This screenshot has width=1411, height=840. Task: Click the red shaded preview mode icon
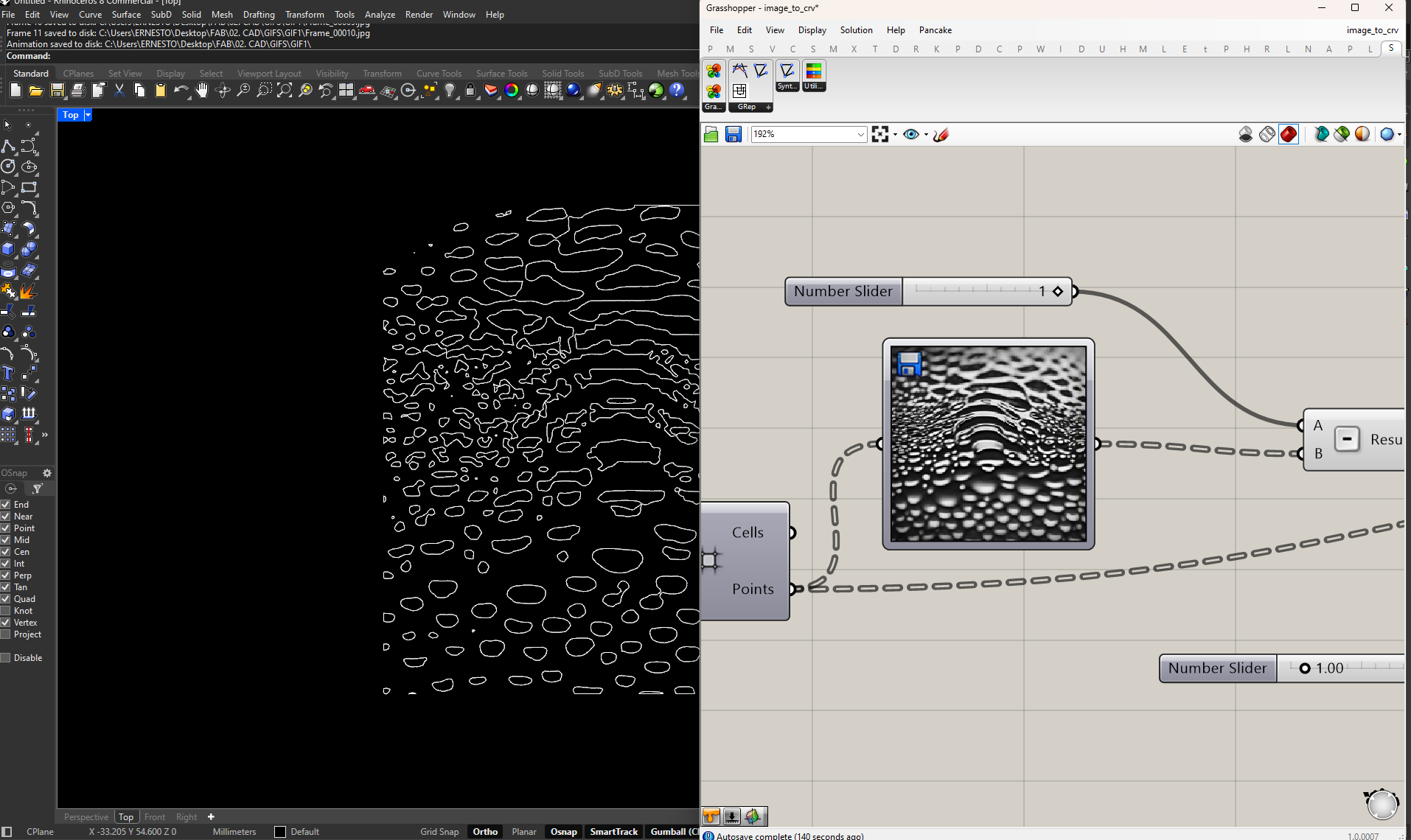pyautogui.click(x=1289, y=134)
